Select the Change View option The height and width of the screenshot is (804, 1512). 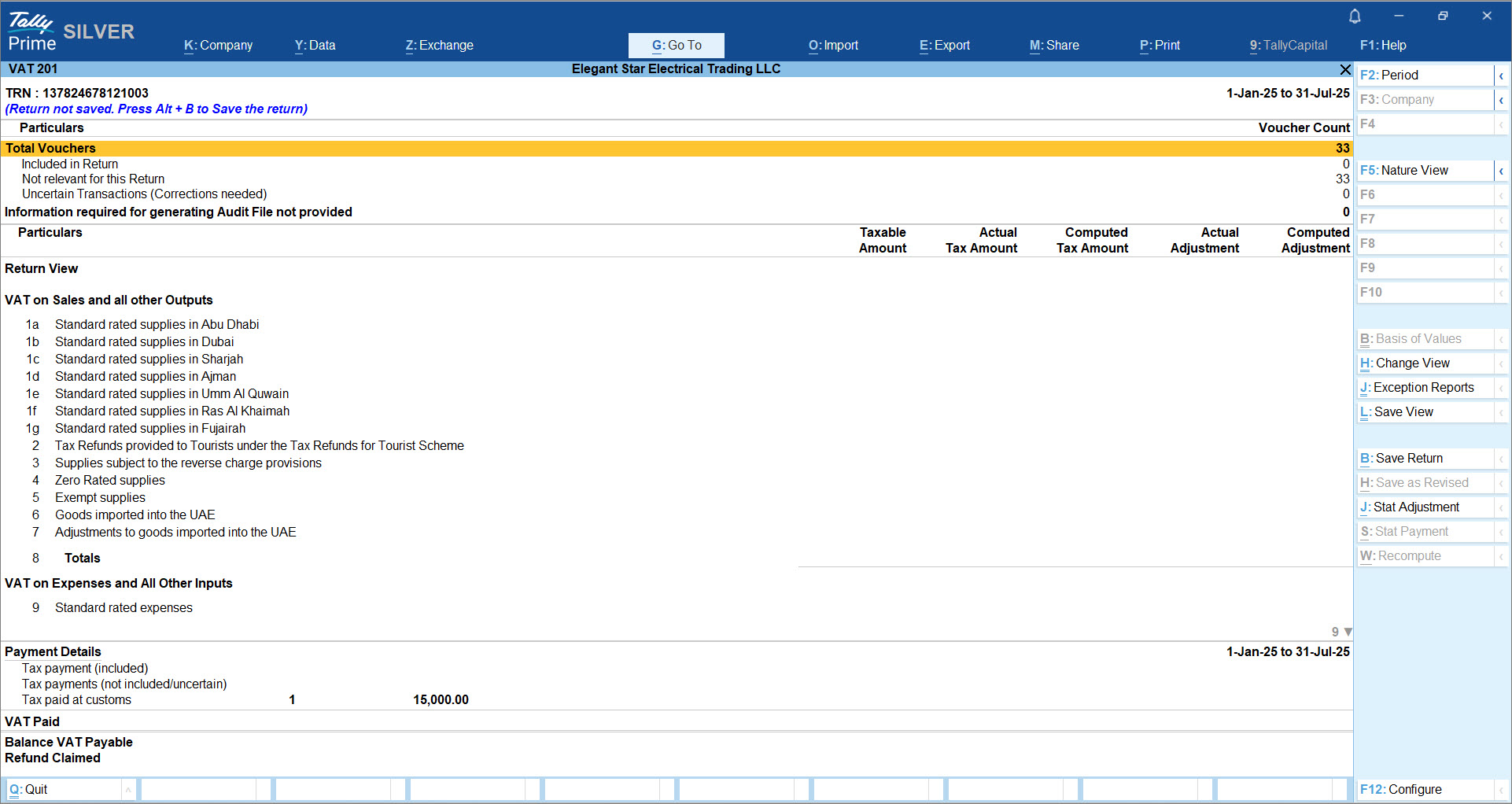point(1412,363)
